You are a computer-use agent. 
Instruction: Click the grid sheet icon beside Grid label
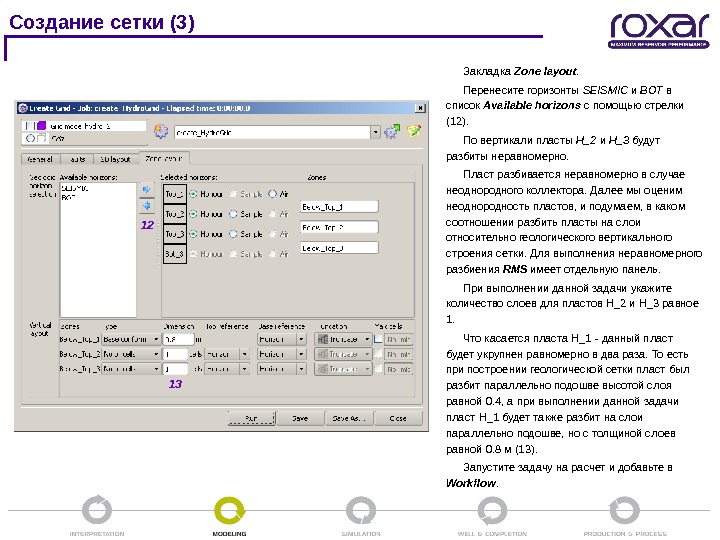(41, 138)
